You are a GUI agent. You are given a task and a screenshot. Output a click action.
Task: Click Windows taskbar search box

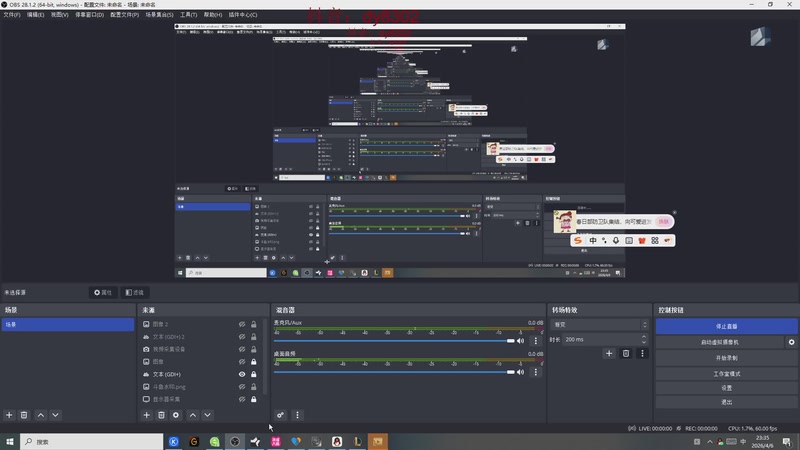coord(92,441)
